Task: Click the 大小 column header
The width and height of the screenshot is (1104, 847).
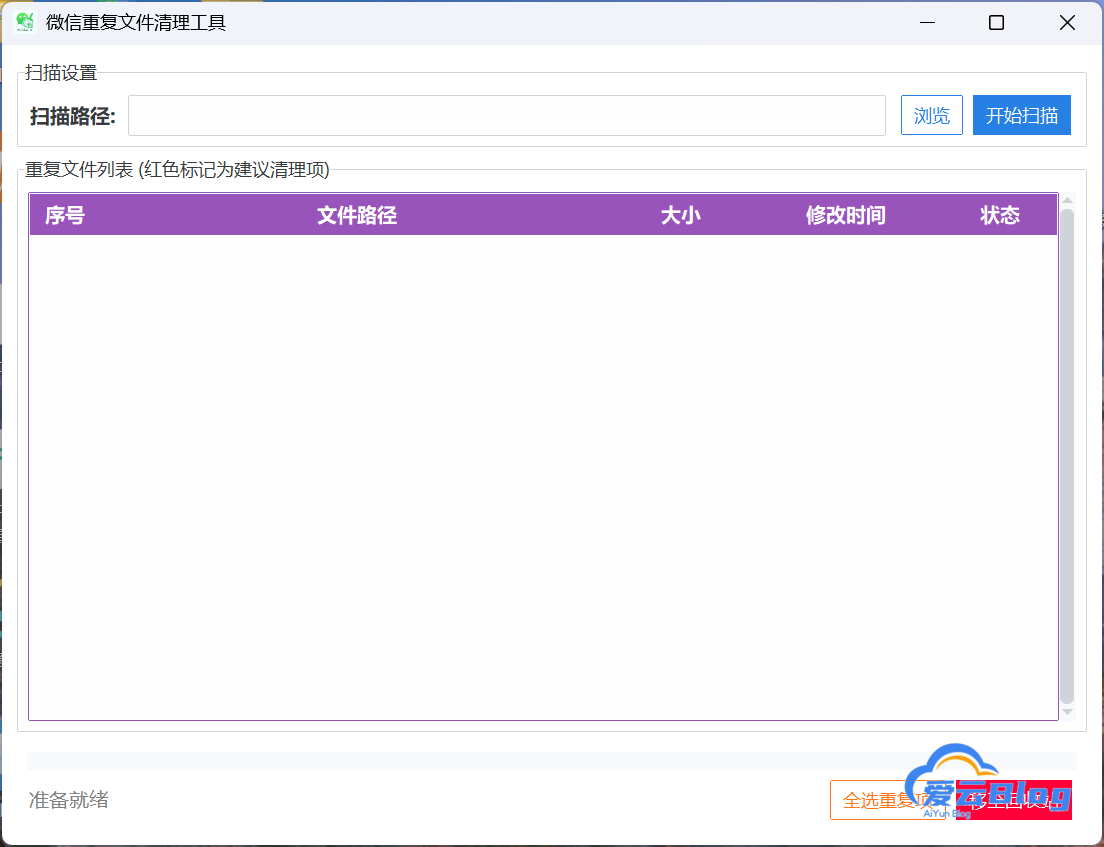Action: [x=680, y=215]
